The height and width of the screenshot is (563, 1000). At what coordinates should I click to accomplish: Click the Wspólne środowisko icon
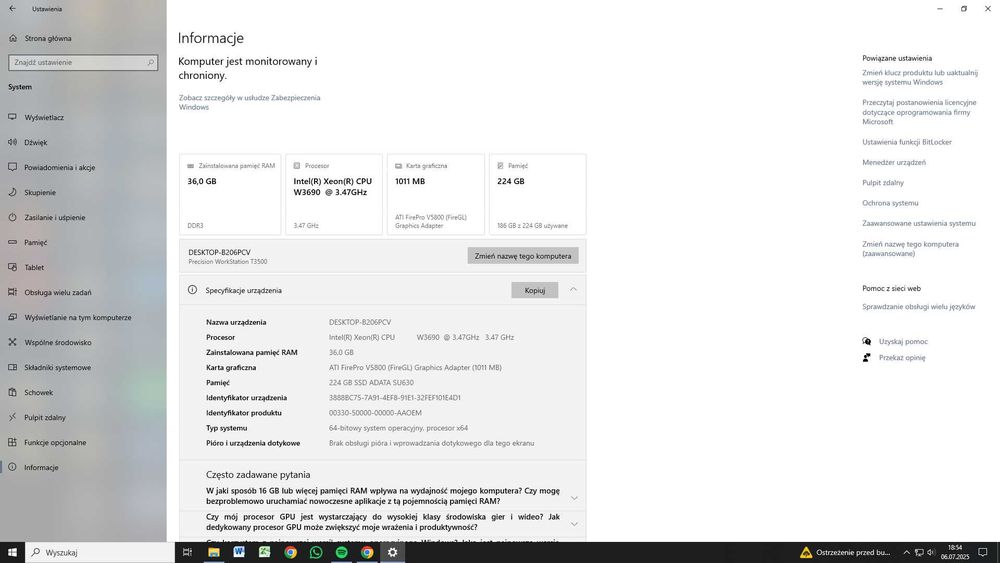pyautogui.click(x=12, y=342)
